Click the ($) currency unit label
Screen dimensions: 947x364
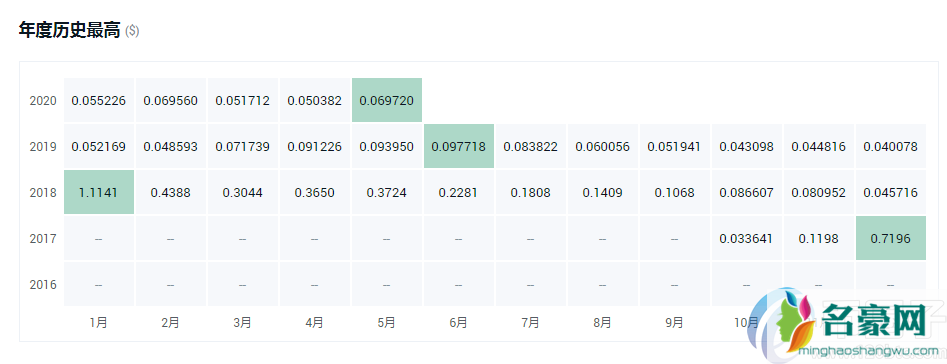(x=132, y=31)
